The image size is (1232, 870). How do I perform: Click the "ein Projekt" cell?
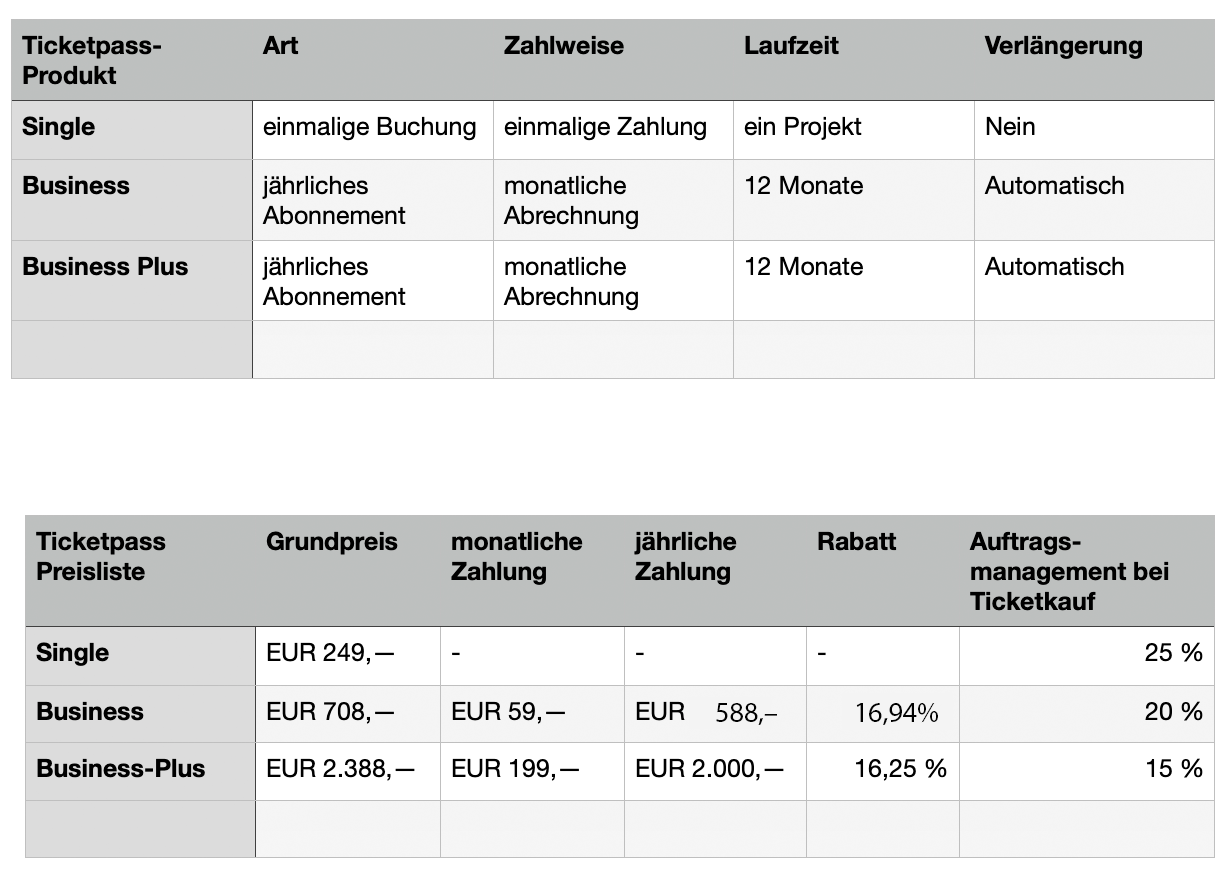[x=802, y=128]
